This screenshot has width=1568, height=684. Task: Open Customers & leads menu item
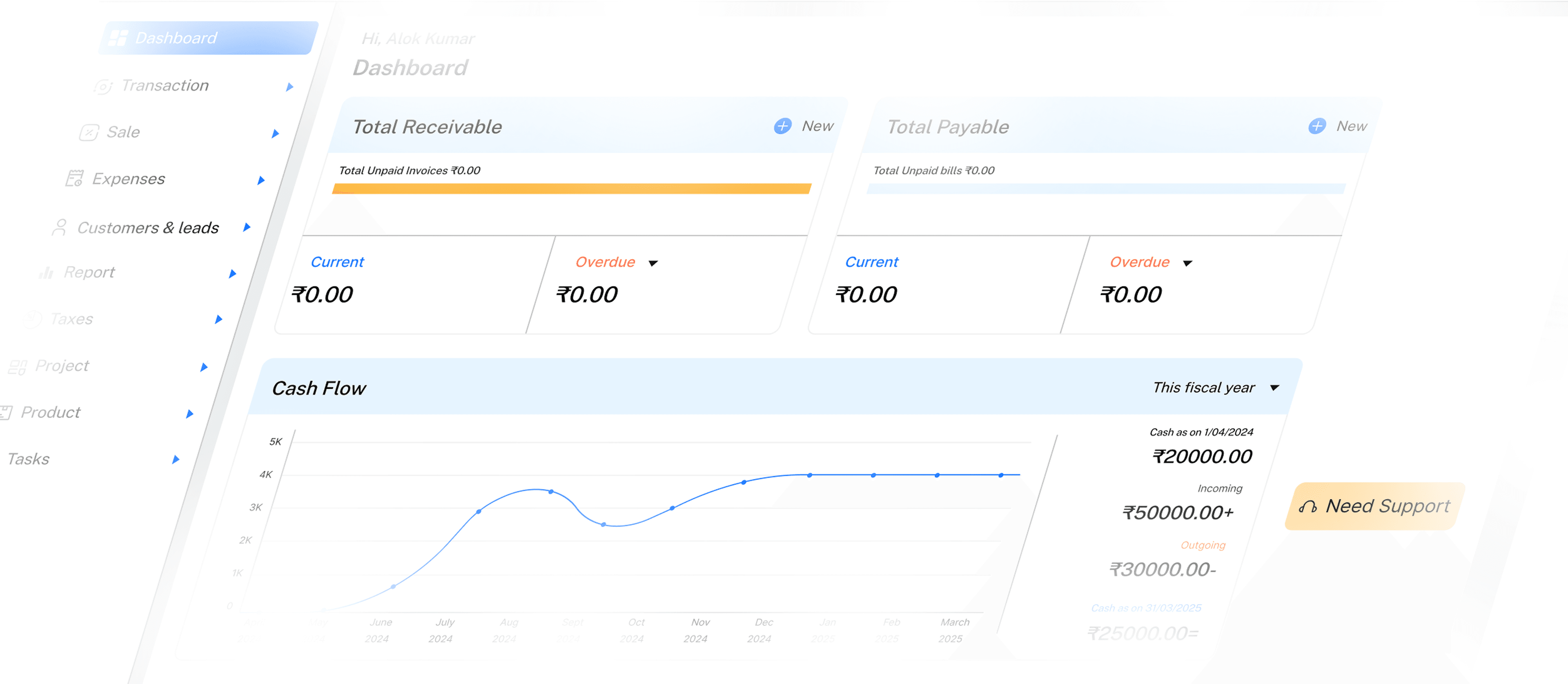click(x=148, y=227)
